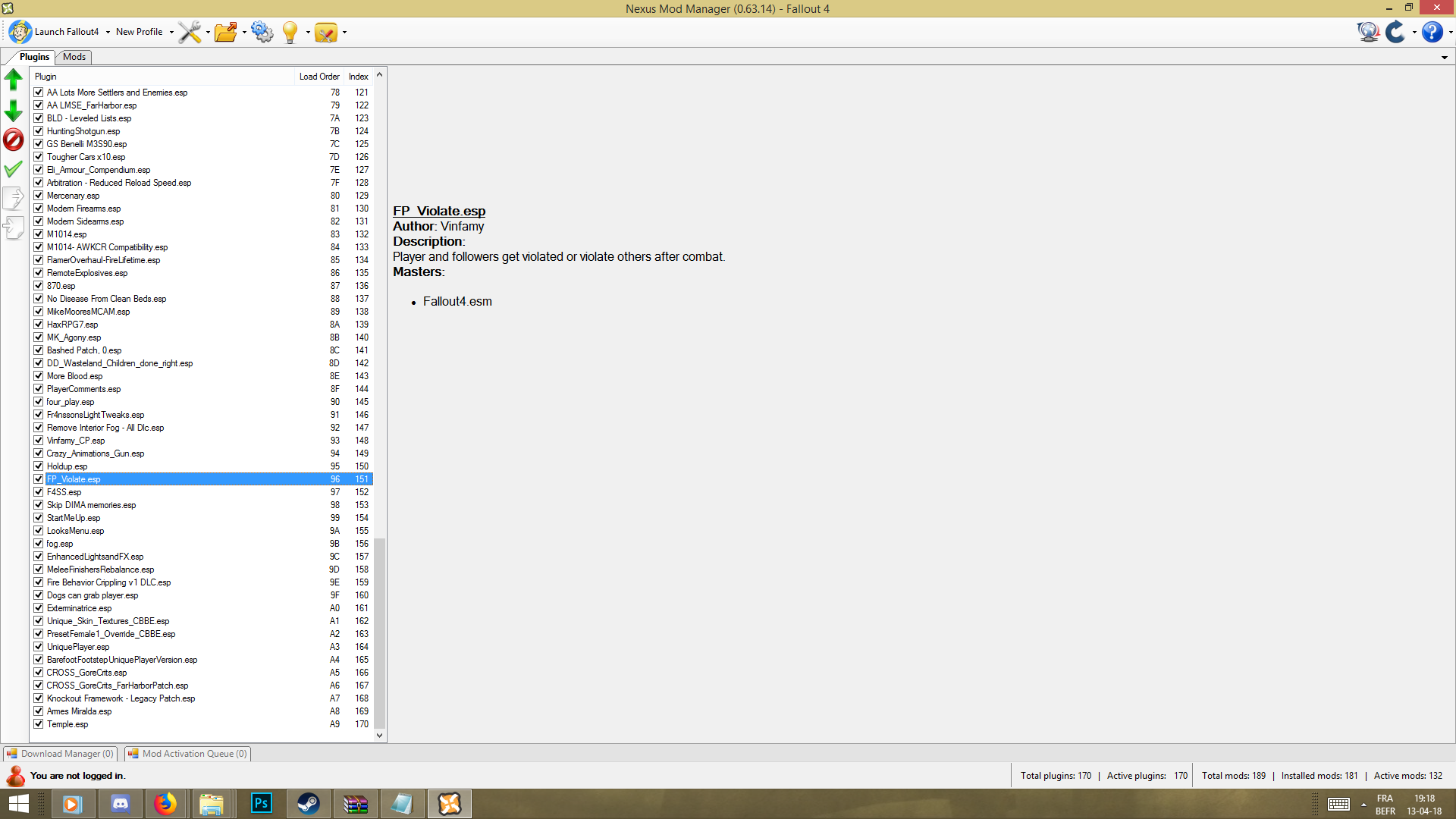Click the red disable all plugins icon
Screen dimensions: 1456x819
[x=14, y=140]
